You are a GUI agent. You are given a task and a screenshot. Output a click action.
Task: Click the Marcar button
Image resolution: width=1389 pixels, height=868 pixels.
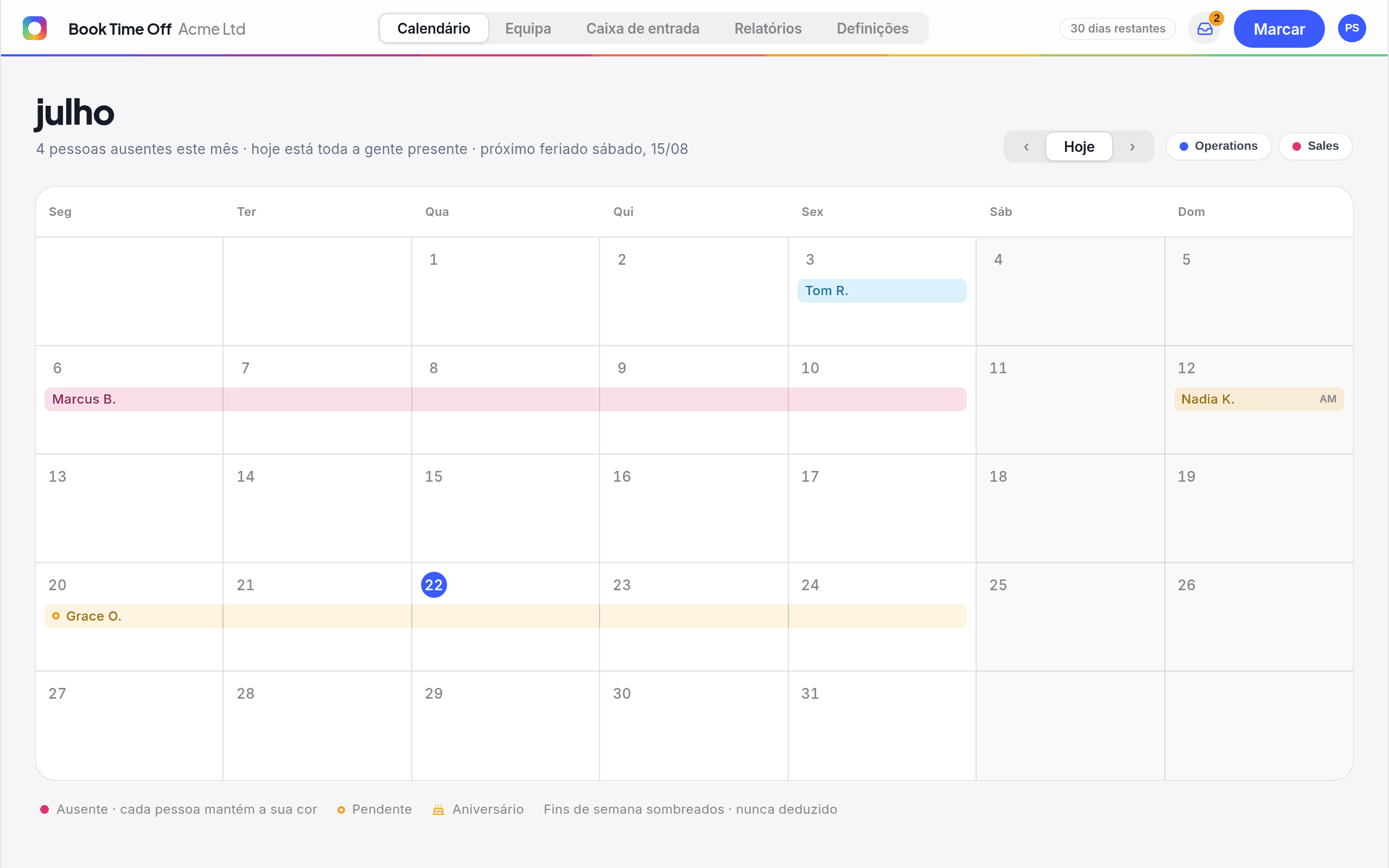point(1279,29)
